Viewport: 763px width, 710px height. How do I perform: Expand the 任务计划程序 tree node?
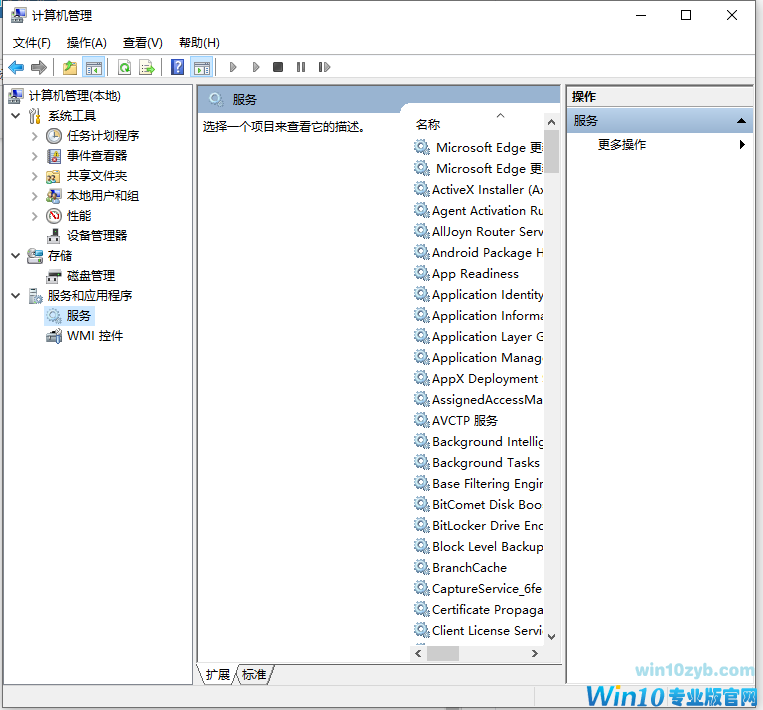(34, 136)
